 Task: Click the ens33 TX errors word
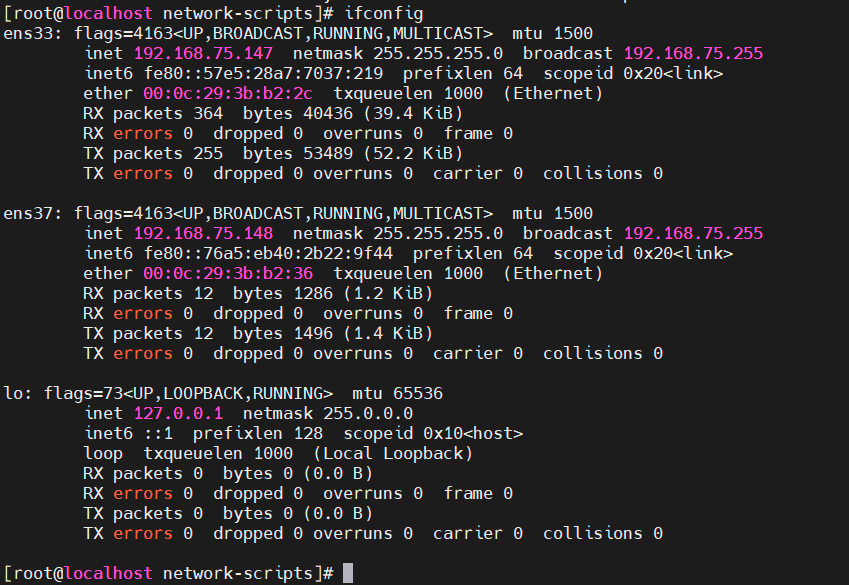(143, 173)
